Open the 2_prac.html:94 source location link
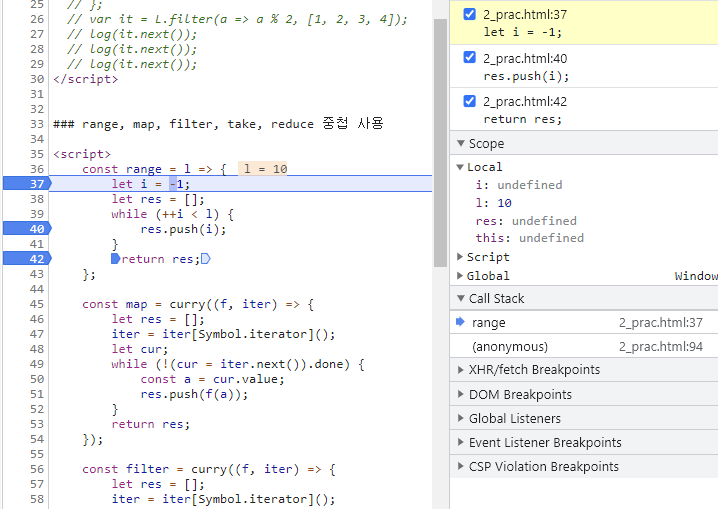Image resolution: width=718 pixels, height=509 pixels. click(x=661, y=347)
